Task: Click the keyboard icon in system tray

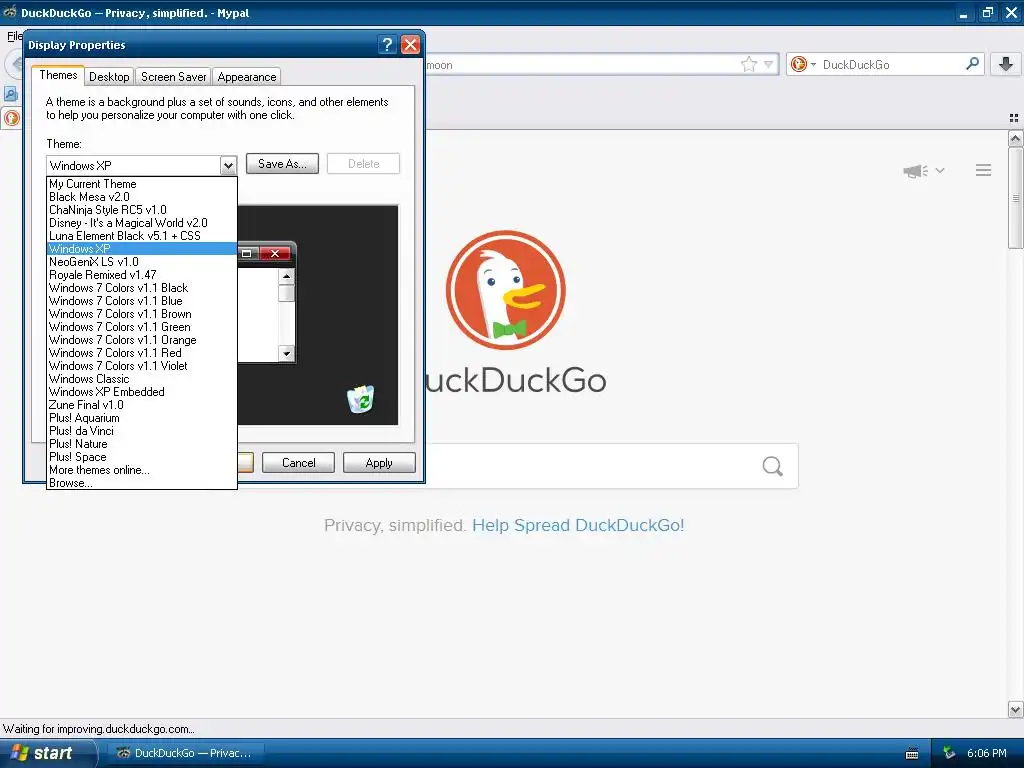Action: click(912, 754)
